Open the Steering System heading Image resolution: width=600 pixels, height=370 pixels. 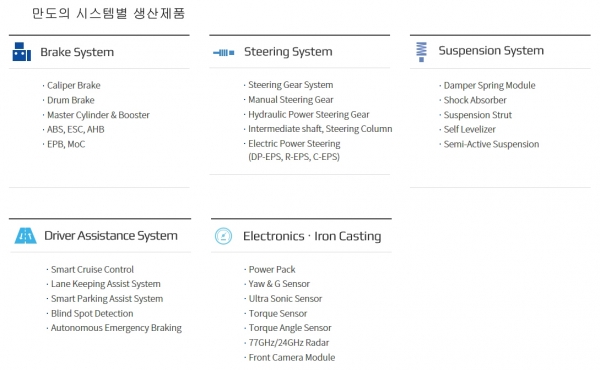point(288,52)
